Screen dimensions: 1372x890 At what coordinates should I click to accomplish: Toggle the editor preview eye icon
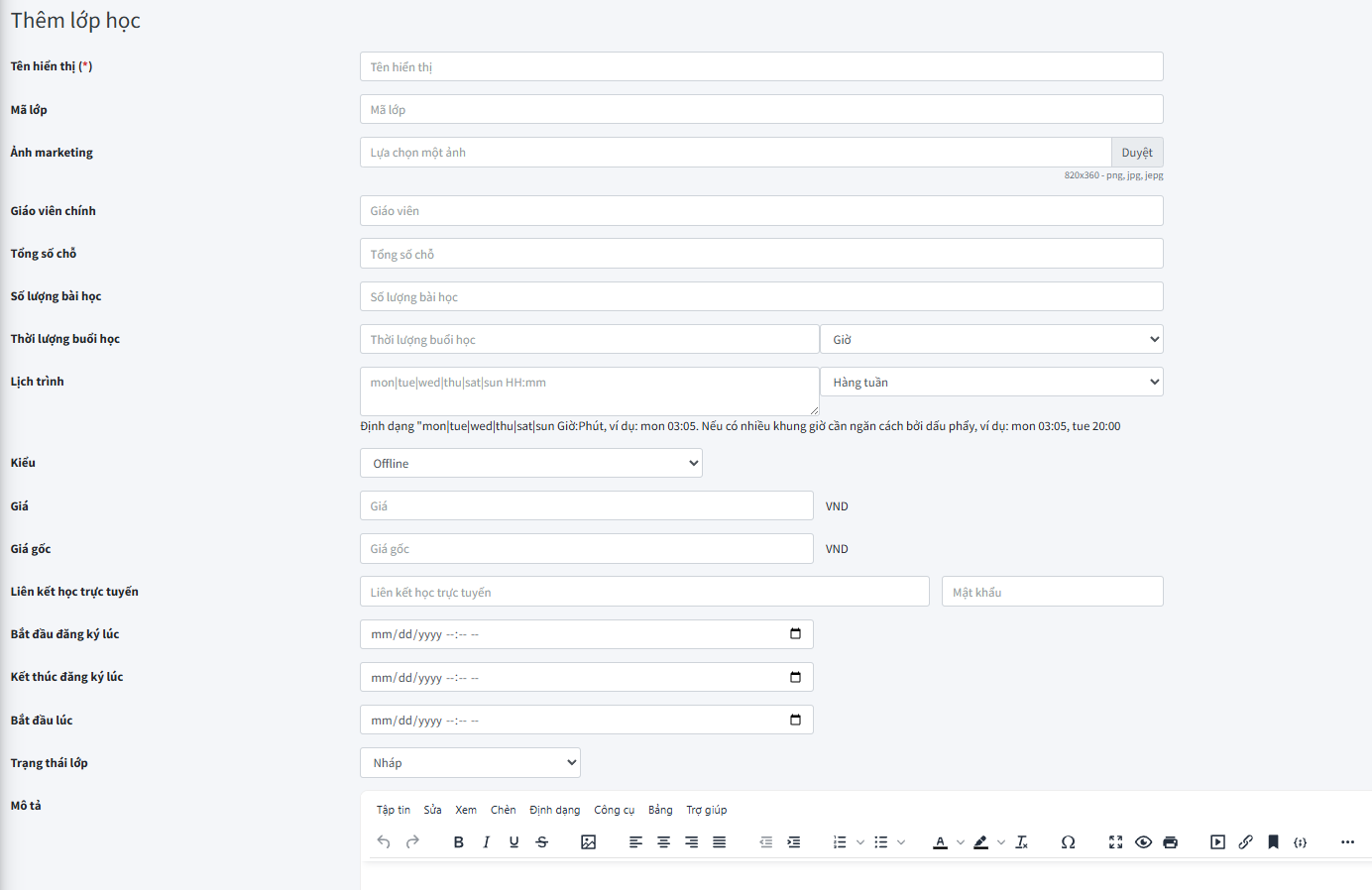click(x=1143, y=842)
